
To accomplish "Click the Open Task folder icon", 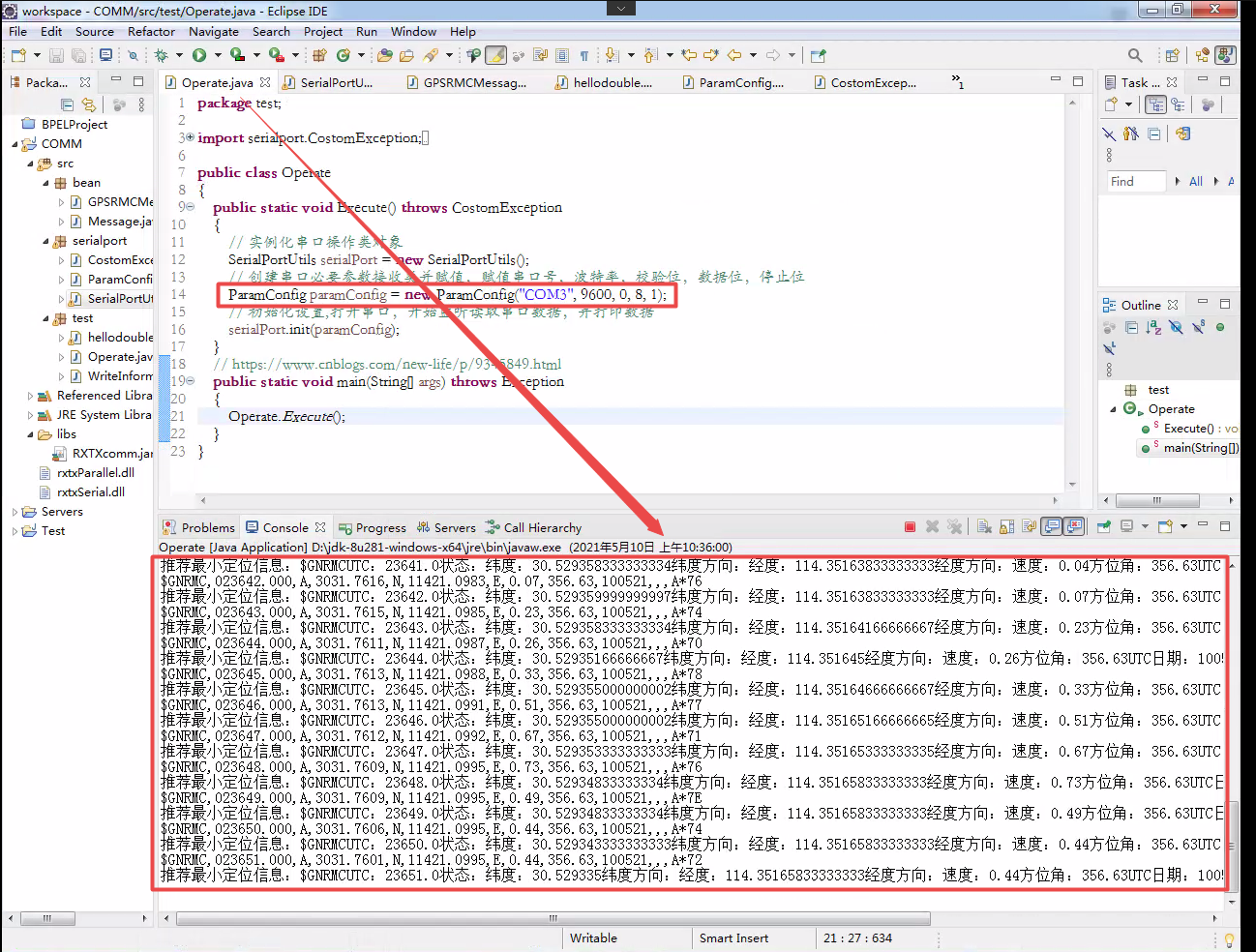I will (406, 55).
